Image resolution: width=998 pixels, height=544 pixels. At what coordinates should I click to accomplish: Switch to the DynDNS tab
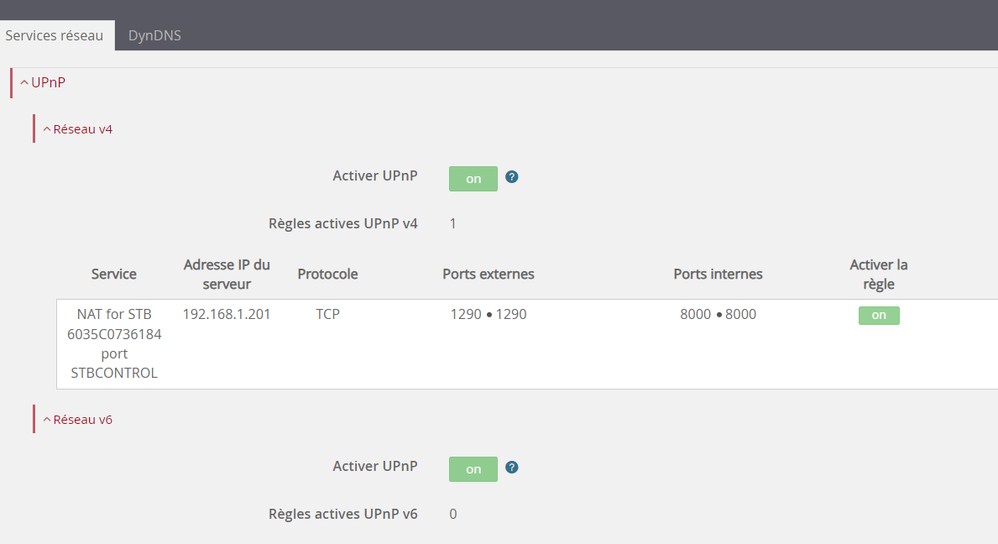click(154, 35)
